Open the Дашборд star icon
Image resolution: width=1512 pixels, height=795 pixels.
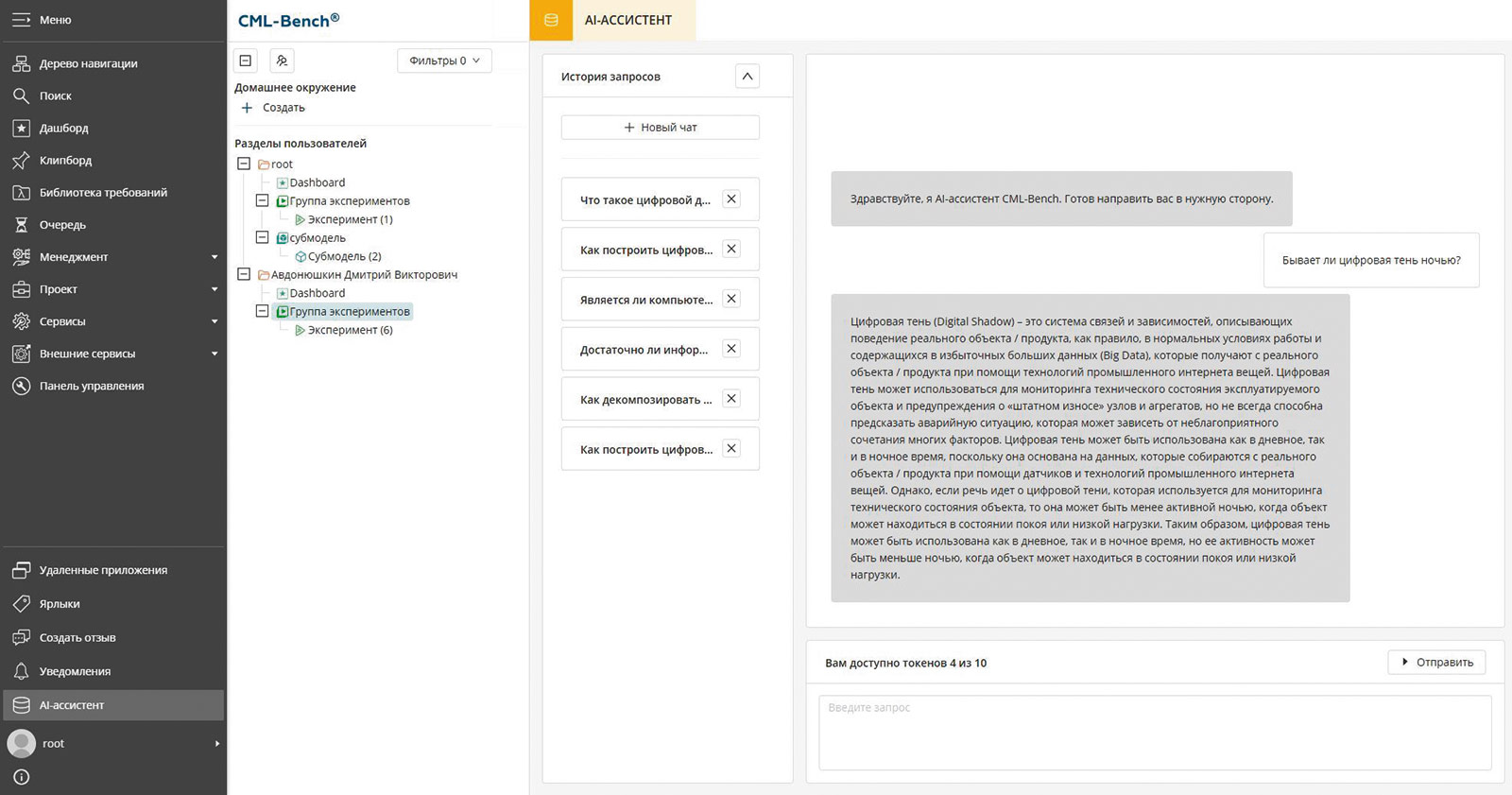click(21, 128)
